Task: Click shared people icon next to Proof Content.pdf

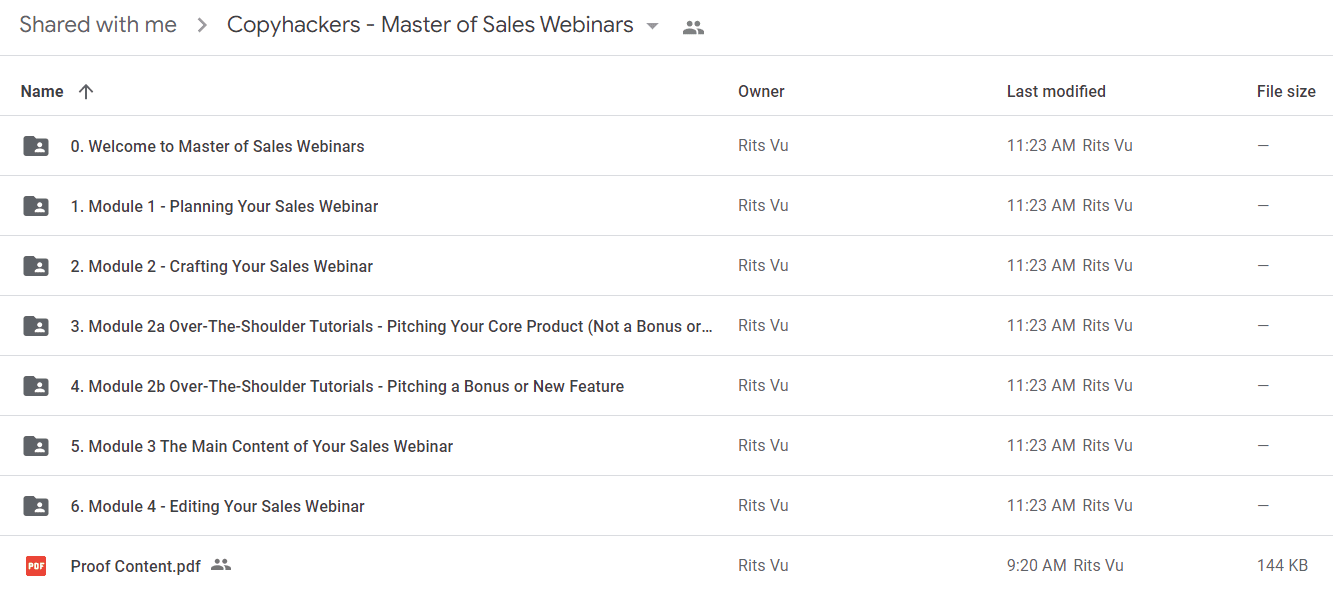Action: point(221,565)
